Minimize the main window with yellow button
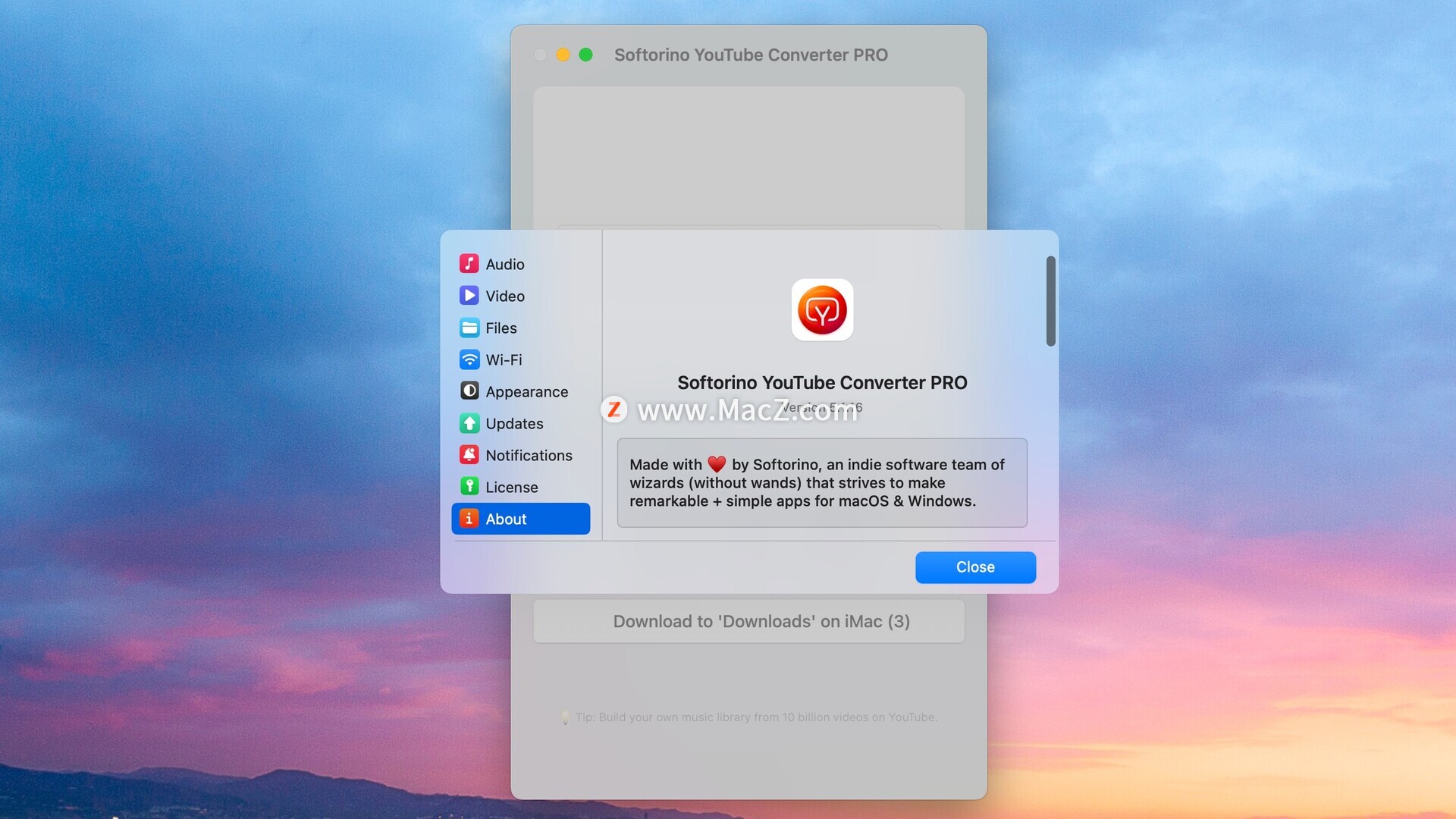Screen dimensions: 1456x819 [x=563, y=55]
